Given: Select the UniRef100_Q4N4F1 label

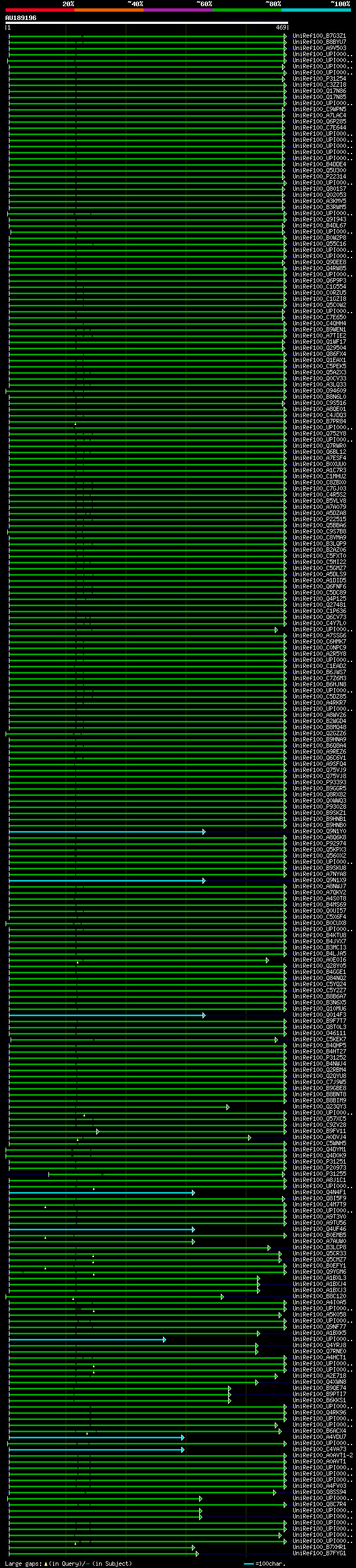Looking at the screenshot, I should coord(319,1193).
